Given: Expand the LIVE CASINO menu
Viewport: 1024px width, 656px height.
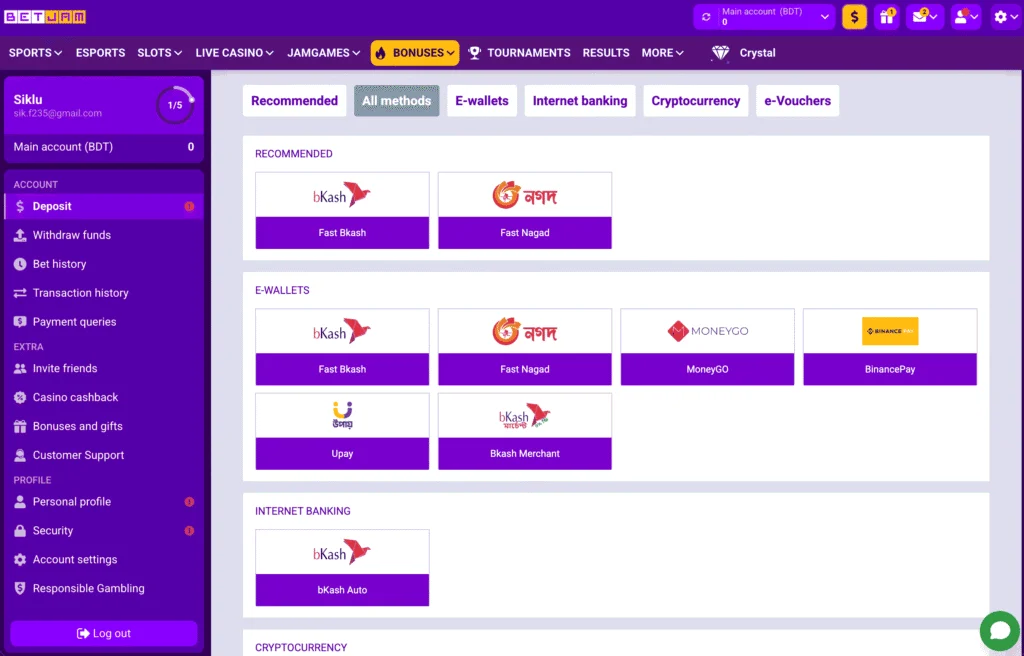Looking at the screenshot, I should pos(234,53).
